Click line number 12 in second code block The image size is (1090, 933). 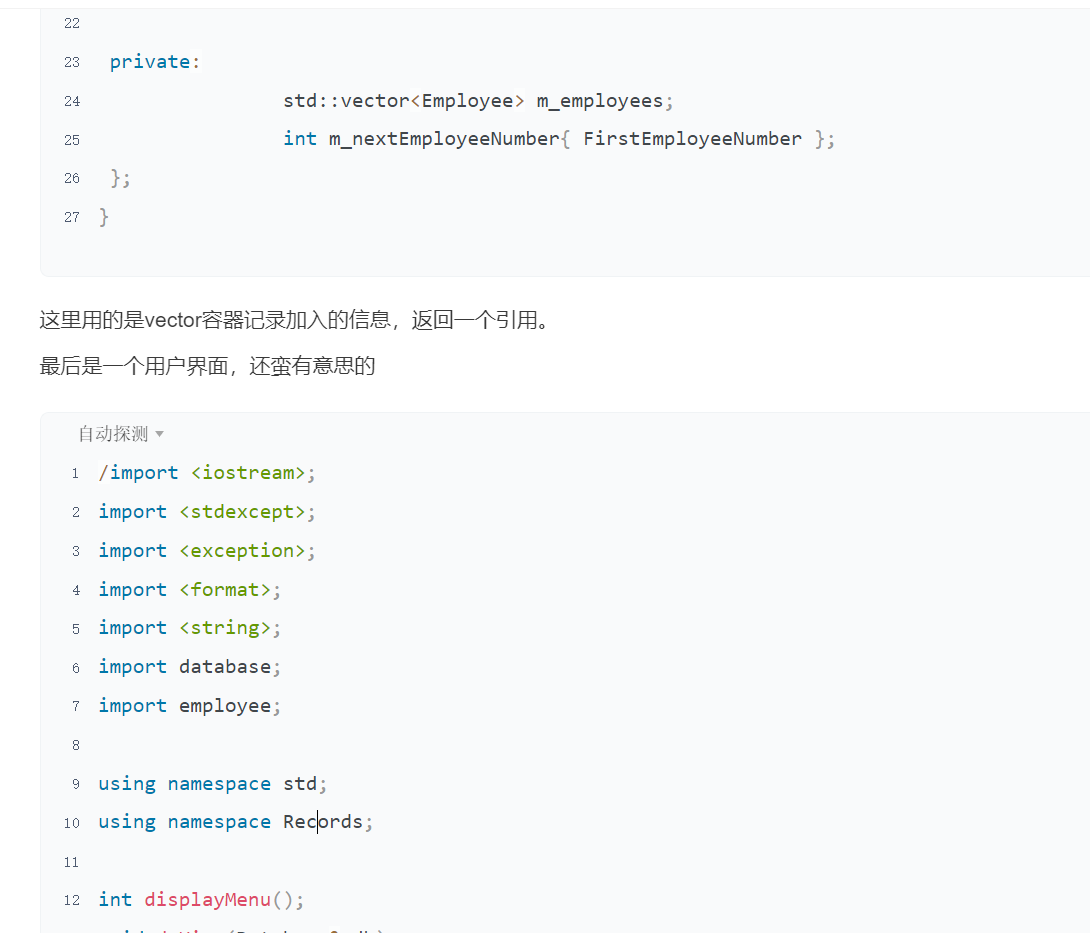click(x=71, y=900)
